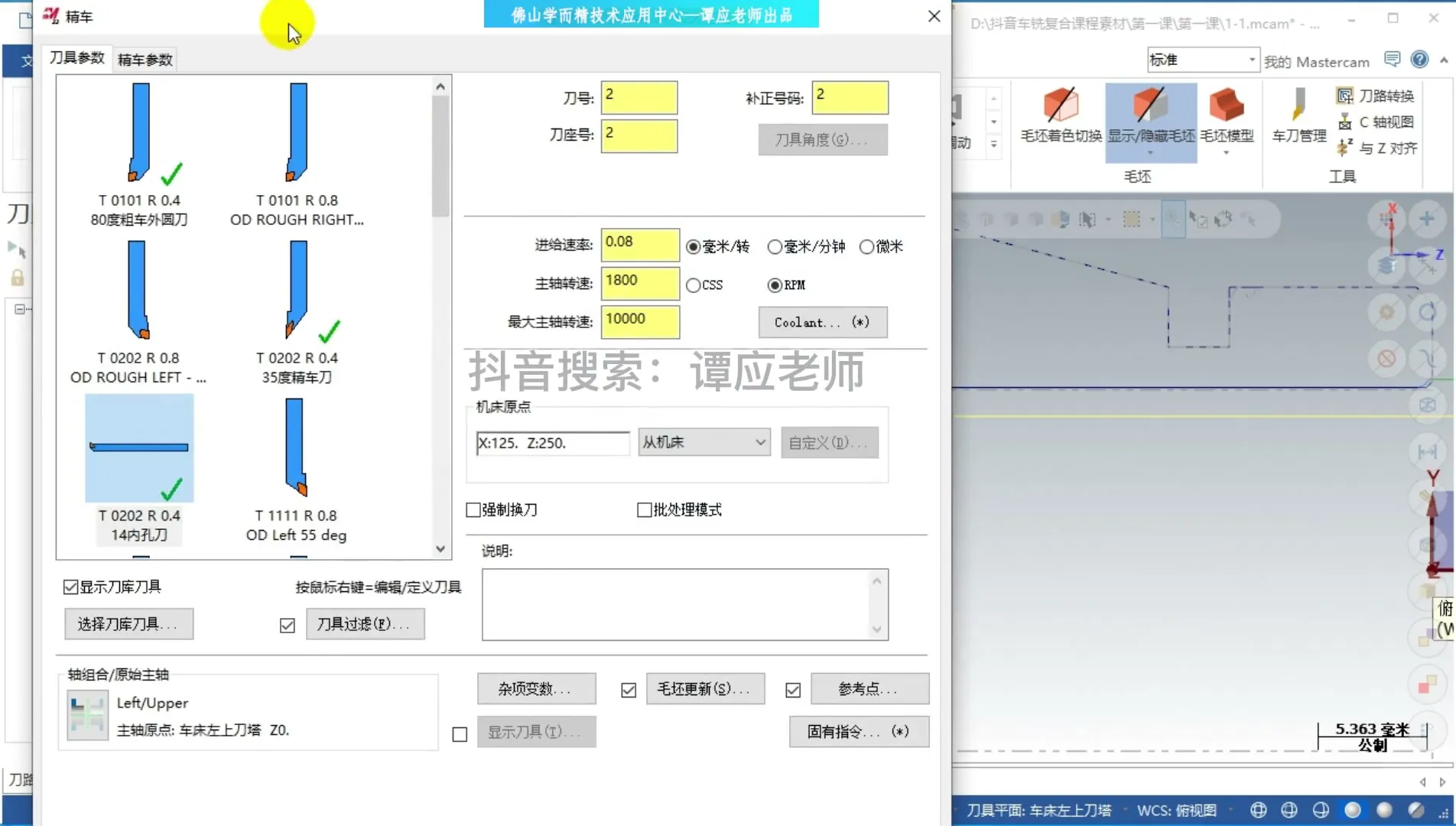1456x826 pixels.
Task: Uncheck 显示刀库刀具
Action: 70,587
